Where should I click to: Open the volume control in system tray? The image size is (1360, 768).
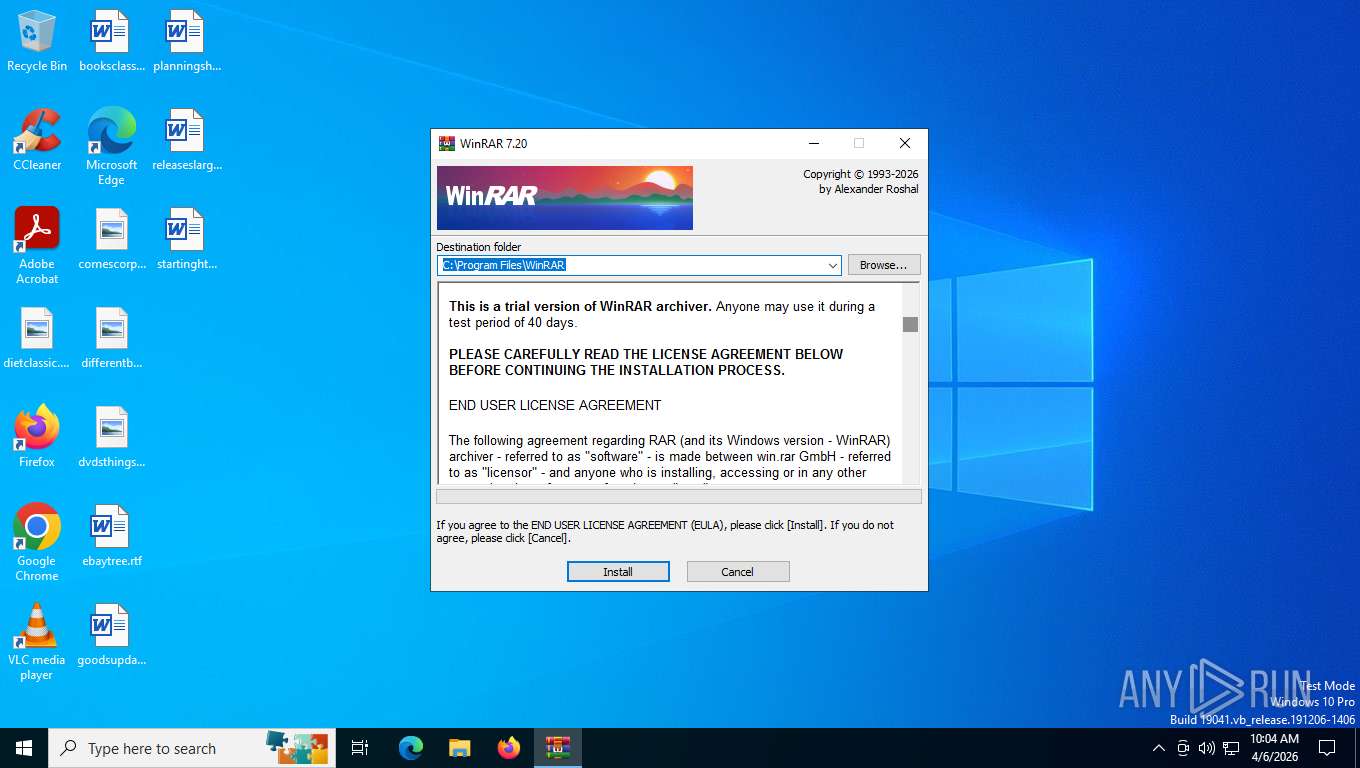point(1207,748)
